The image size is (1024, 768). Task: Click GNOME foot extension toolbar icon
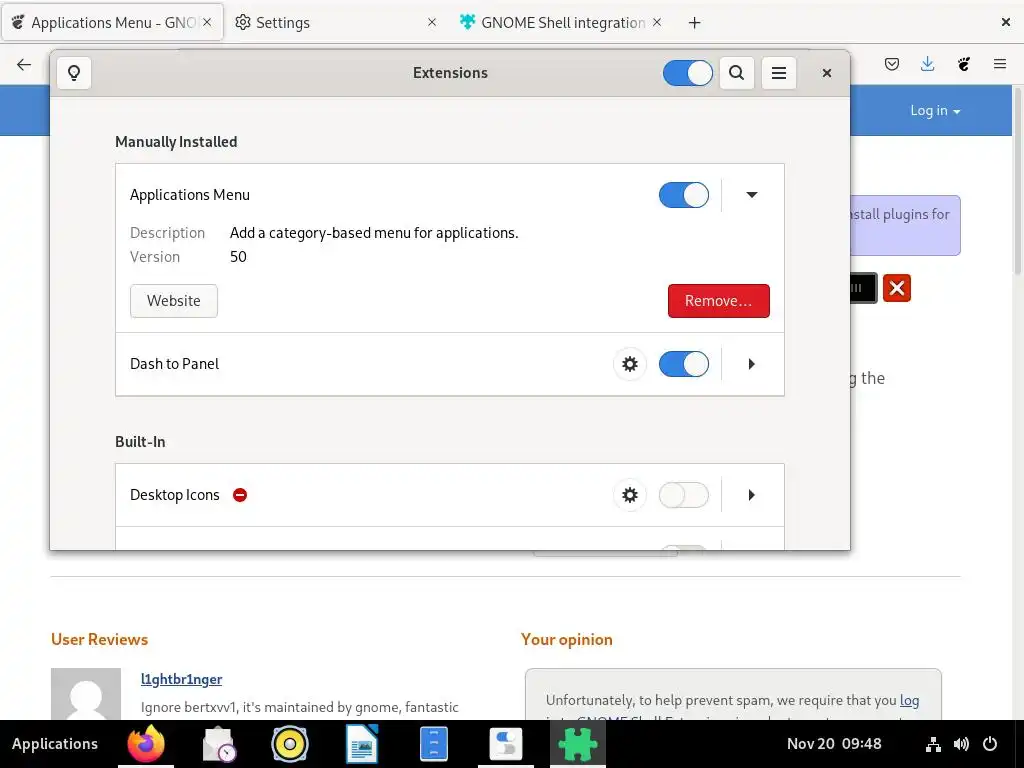point(963,64)
